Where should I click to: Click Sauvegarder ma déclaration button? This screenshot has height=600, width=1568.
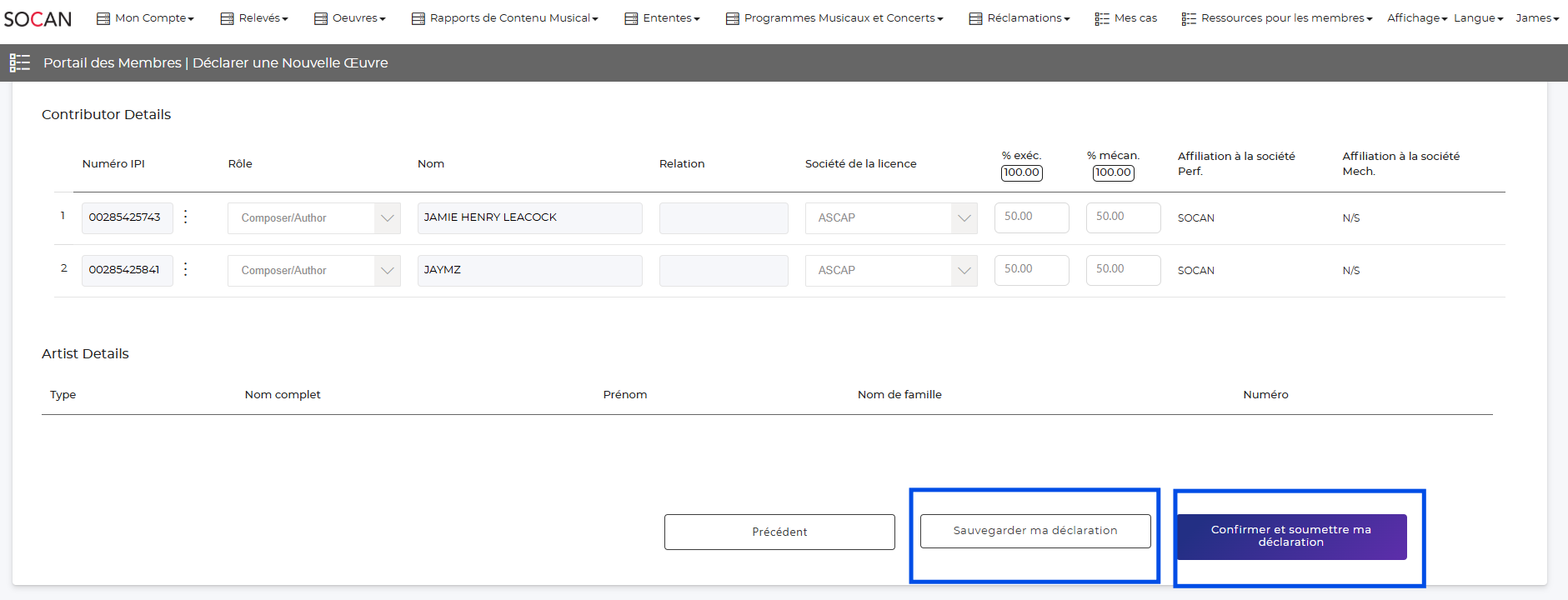tap(1035, 531)
